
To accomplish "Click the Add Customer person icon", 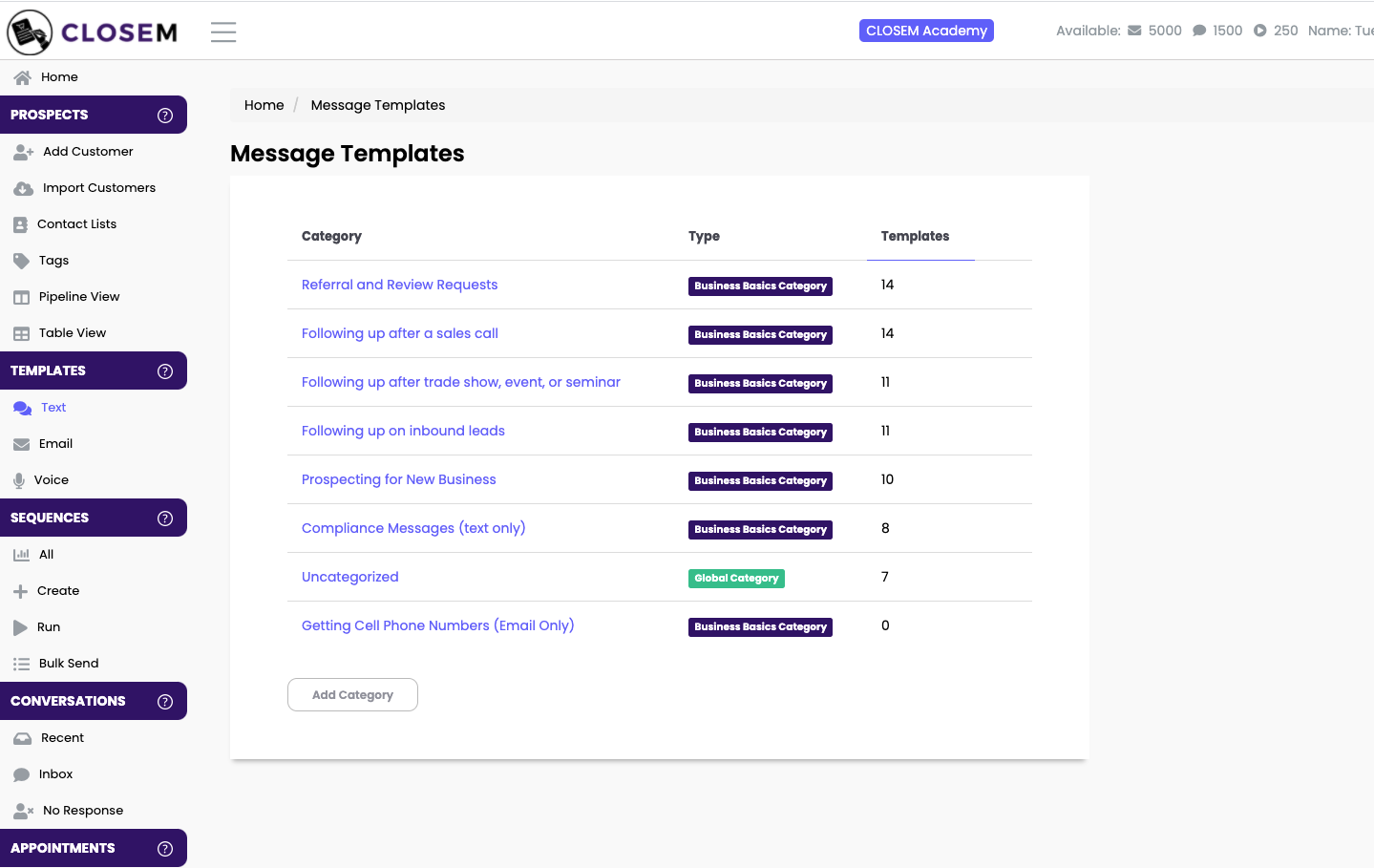I will click(24, 152).
